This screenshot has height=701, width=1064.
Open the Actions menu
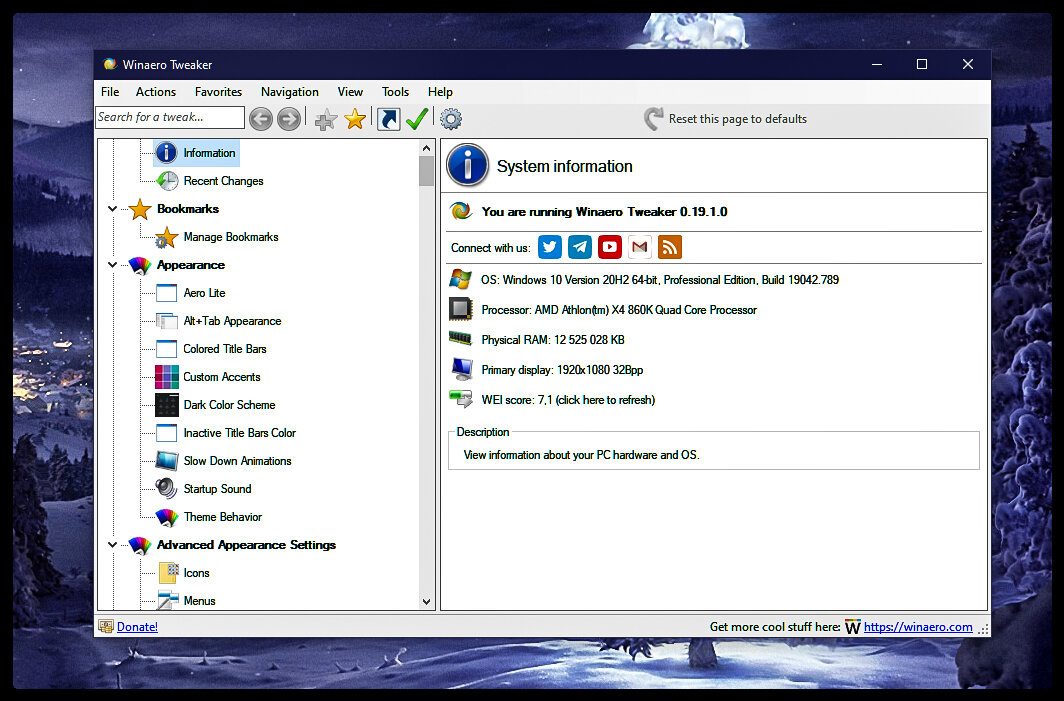pos(155,92)
